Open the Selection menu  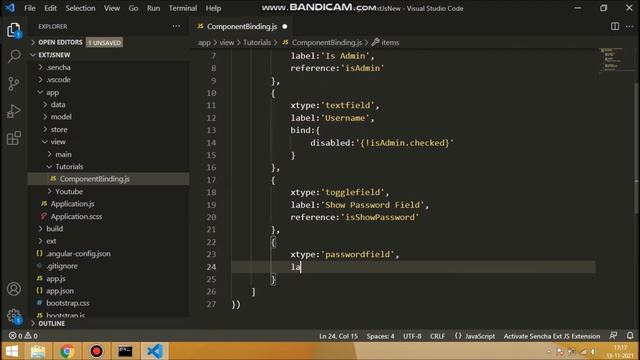tap(80, 8)
